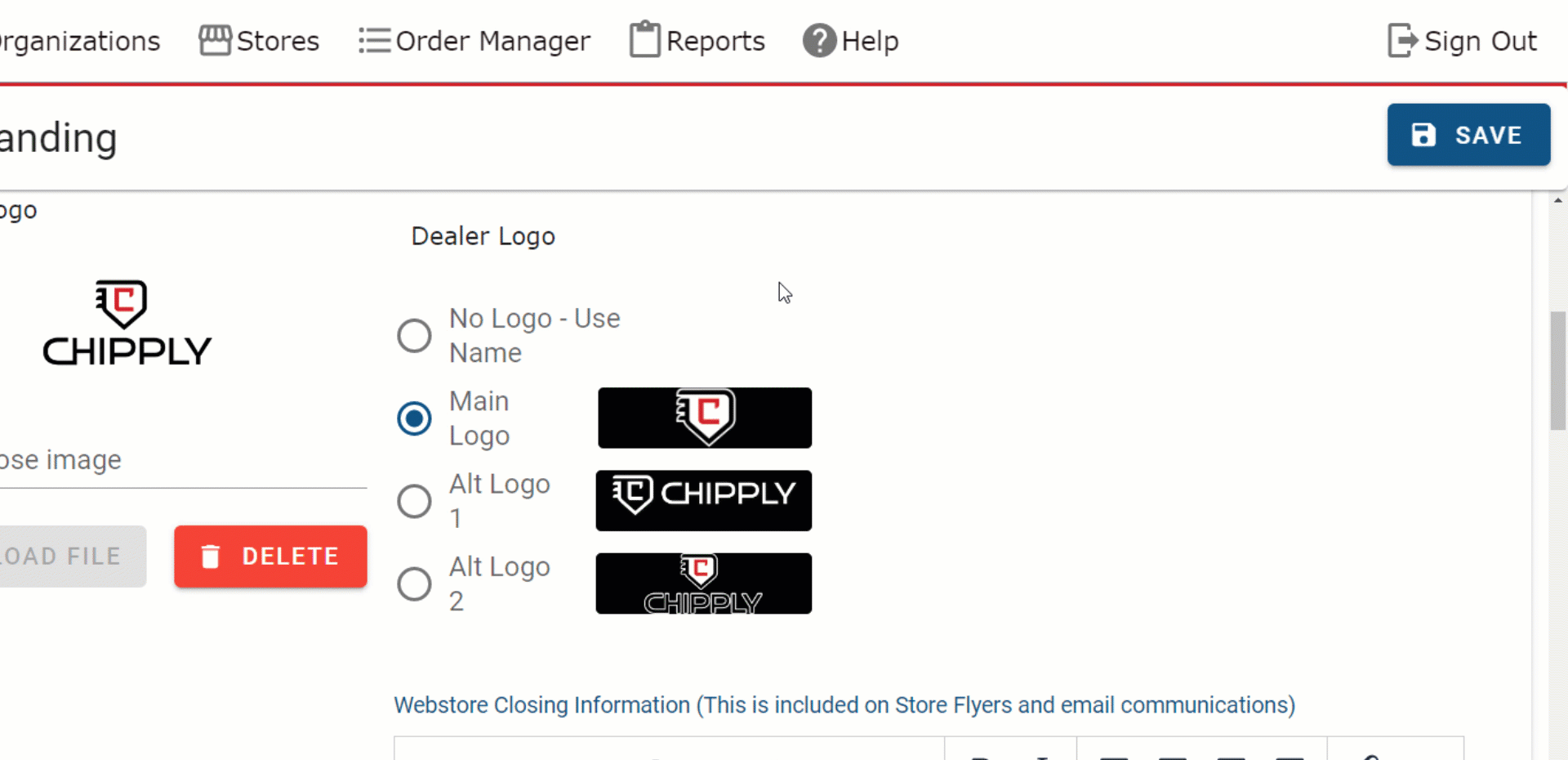Image resolution: width=1568 pixels, height=760 pixels.
Task: Click the Order Manager list icon
Action: [374, 40]
